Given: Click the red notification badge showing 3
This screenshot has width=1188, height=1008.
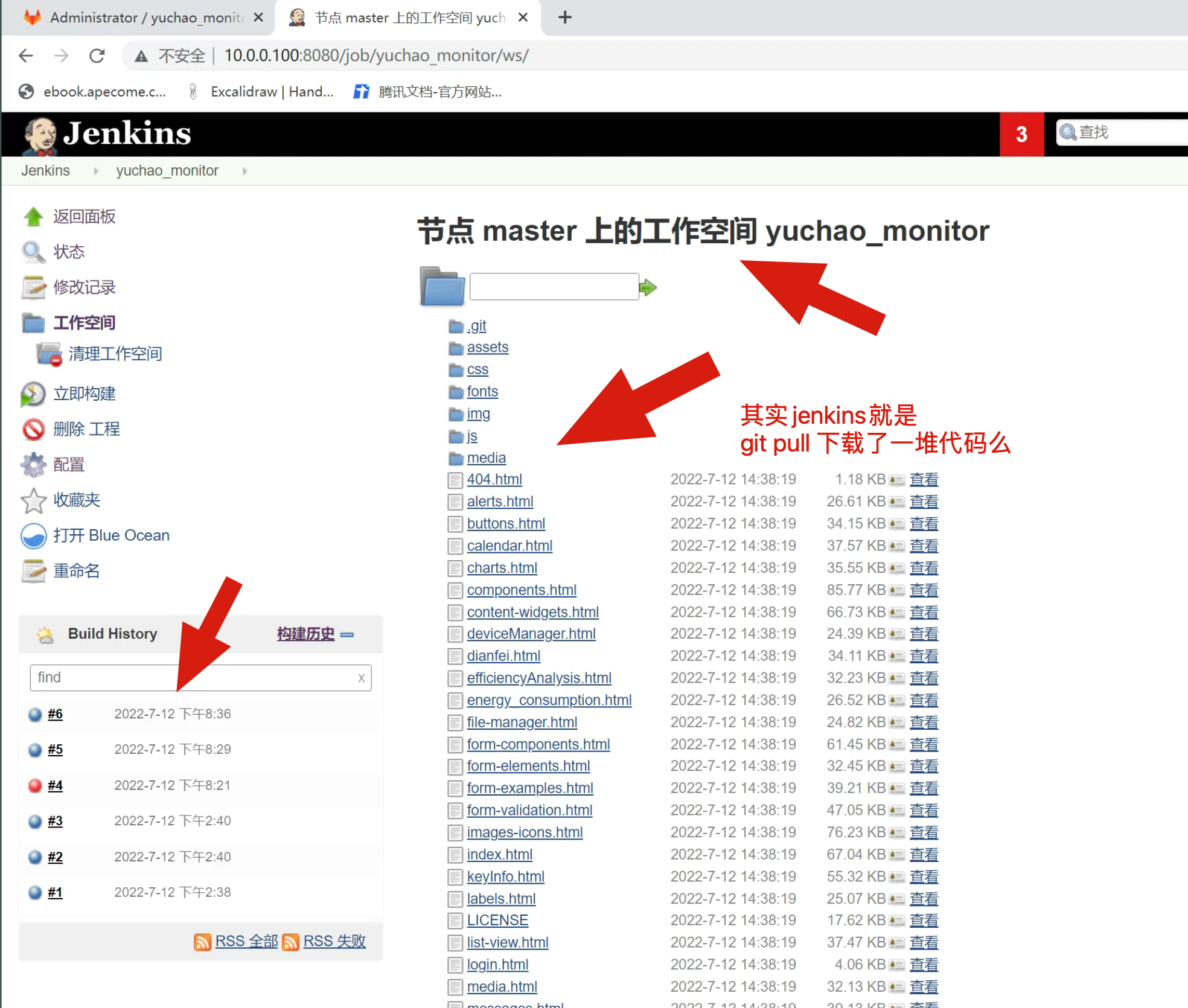Looking at the screenshot, I should coord(1021,134).
